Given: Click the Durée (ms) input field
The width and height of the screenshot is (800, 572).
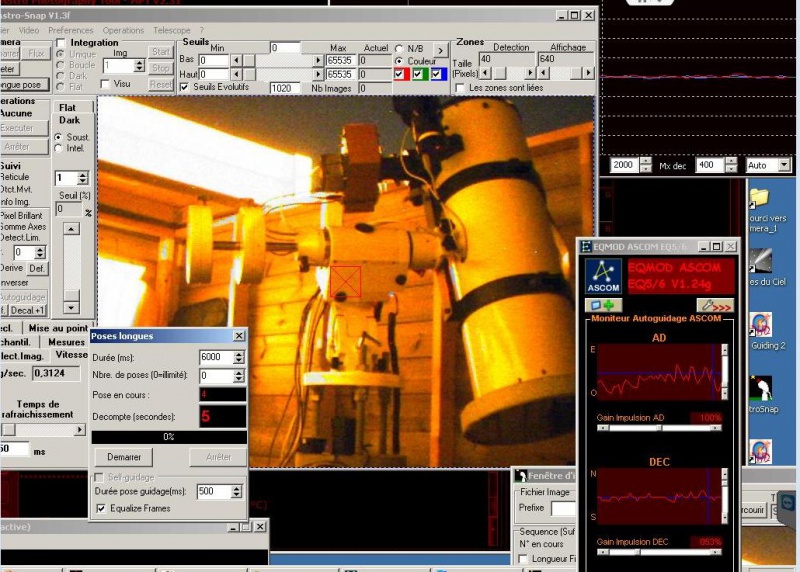Looking at the screenshot, I should pos(215,357).
